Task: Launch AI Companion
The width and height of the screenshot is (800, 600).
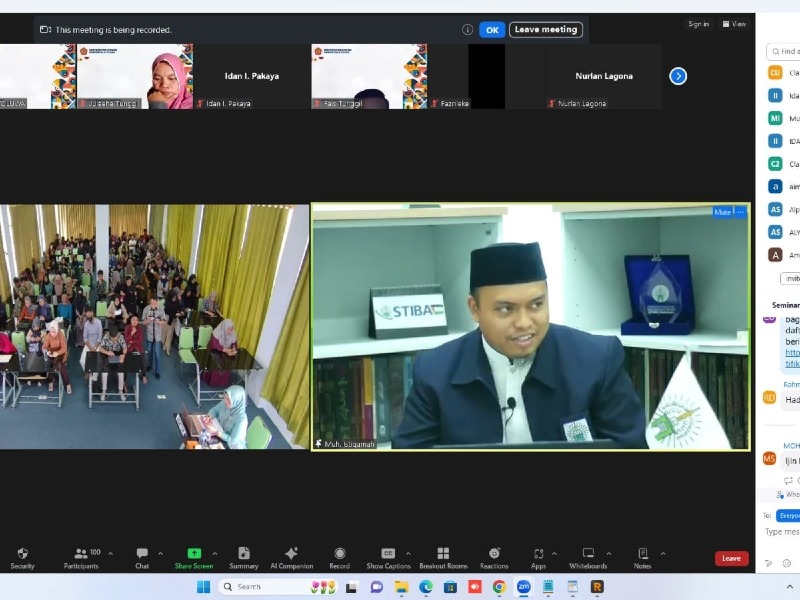Action: pyautogui.click(x=291, y=558)
